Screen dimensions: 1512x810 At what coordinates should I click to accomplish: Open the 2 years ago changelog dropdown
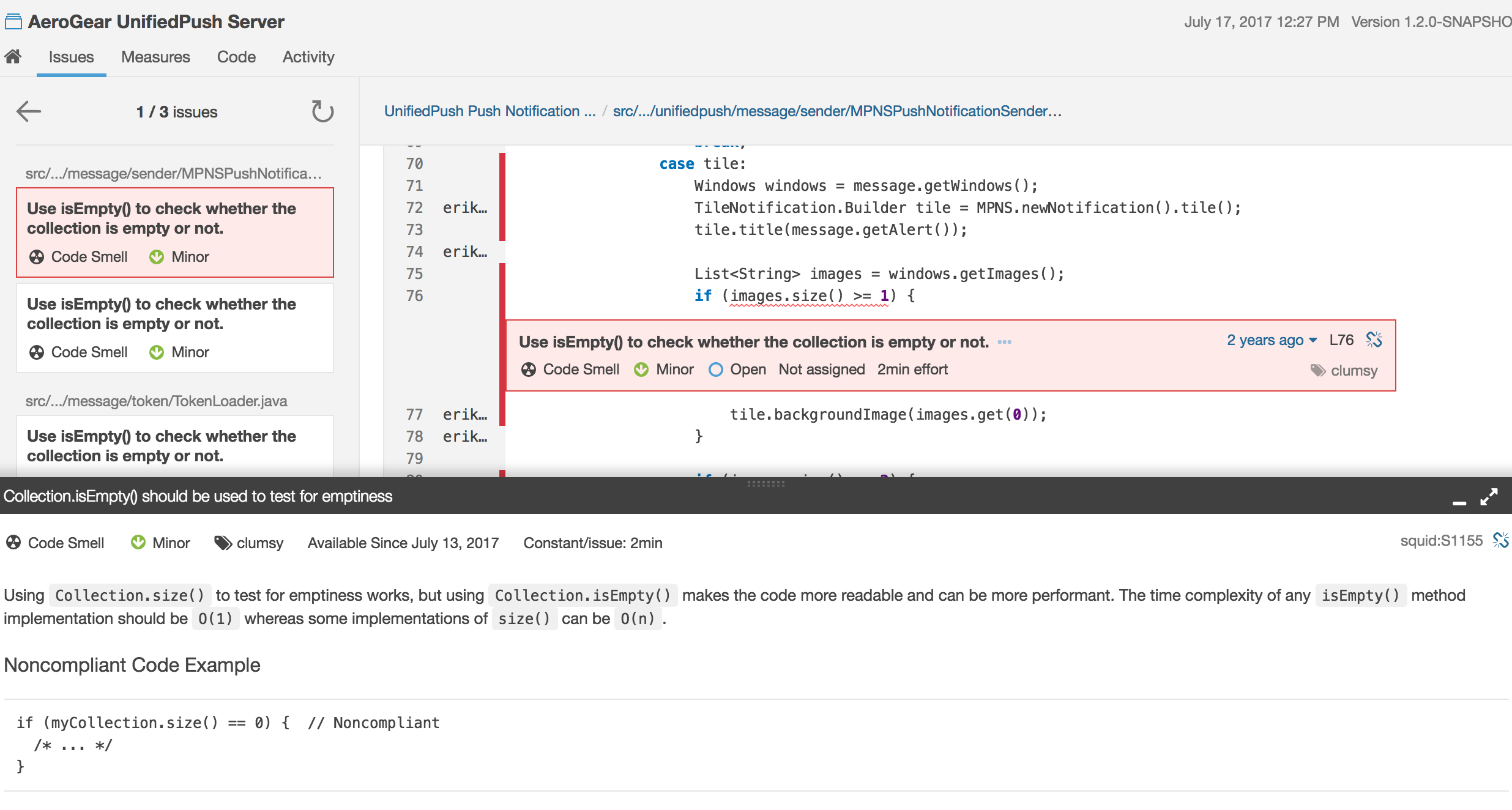click(1272, 340)
